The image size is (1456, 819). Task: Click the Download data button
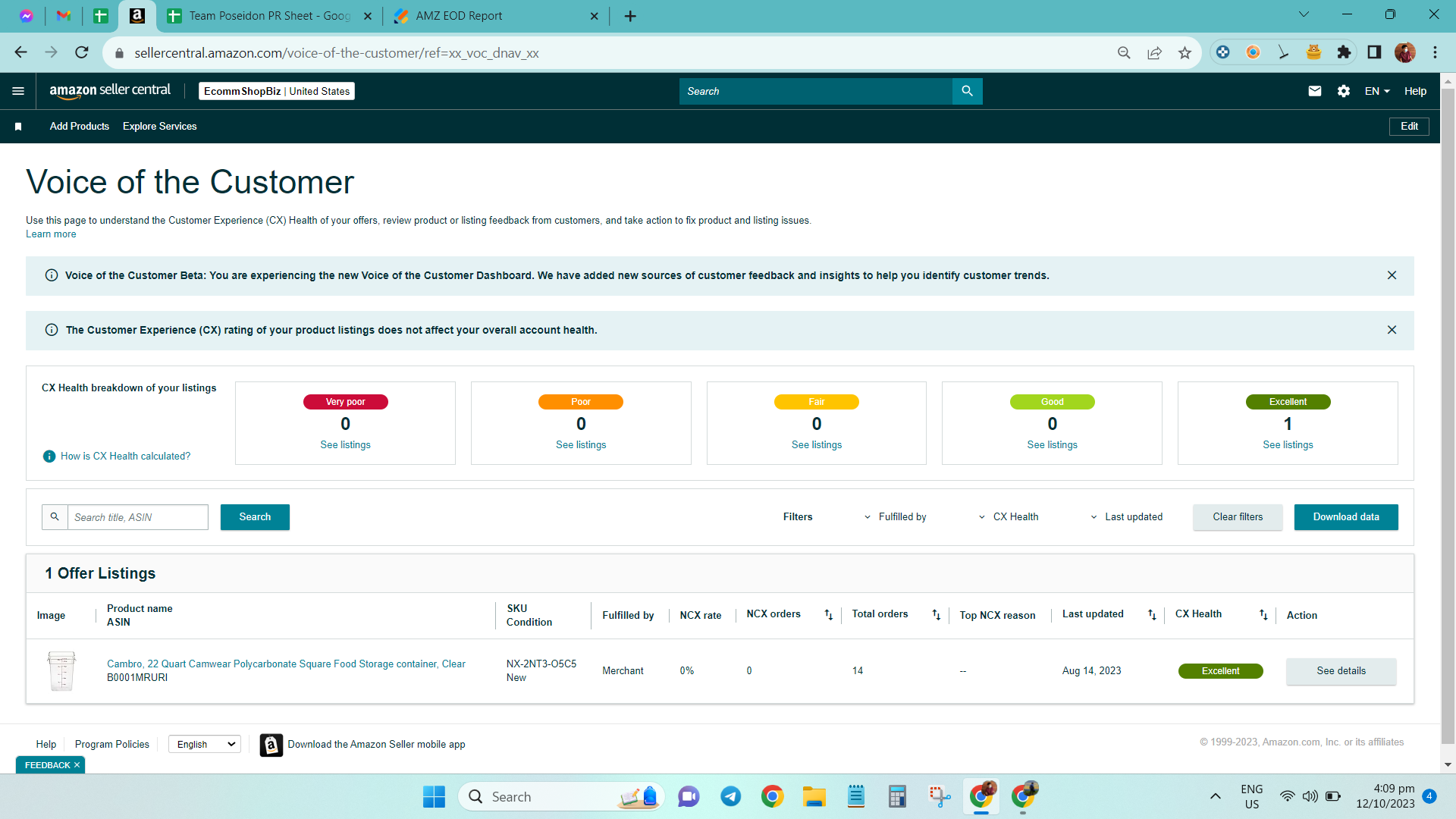(1346, 517)
